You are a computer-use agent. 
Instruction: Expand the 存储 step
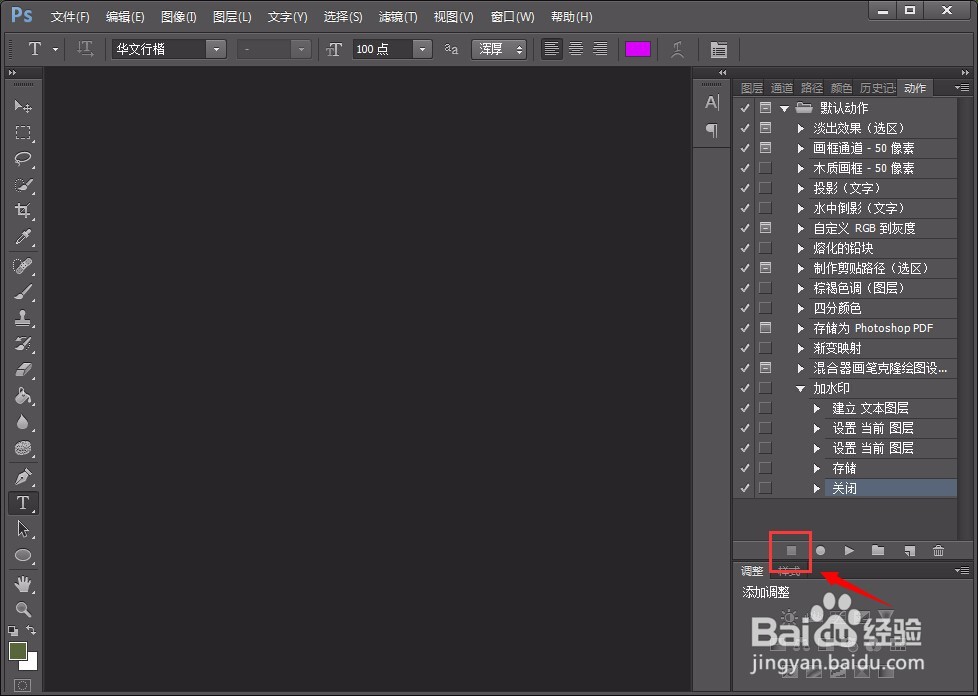point(817,468)
